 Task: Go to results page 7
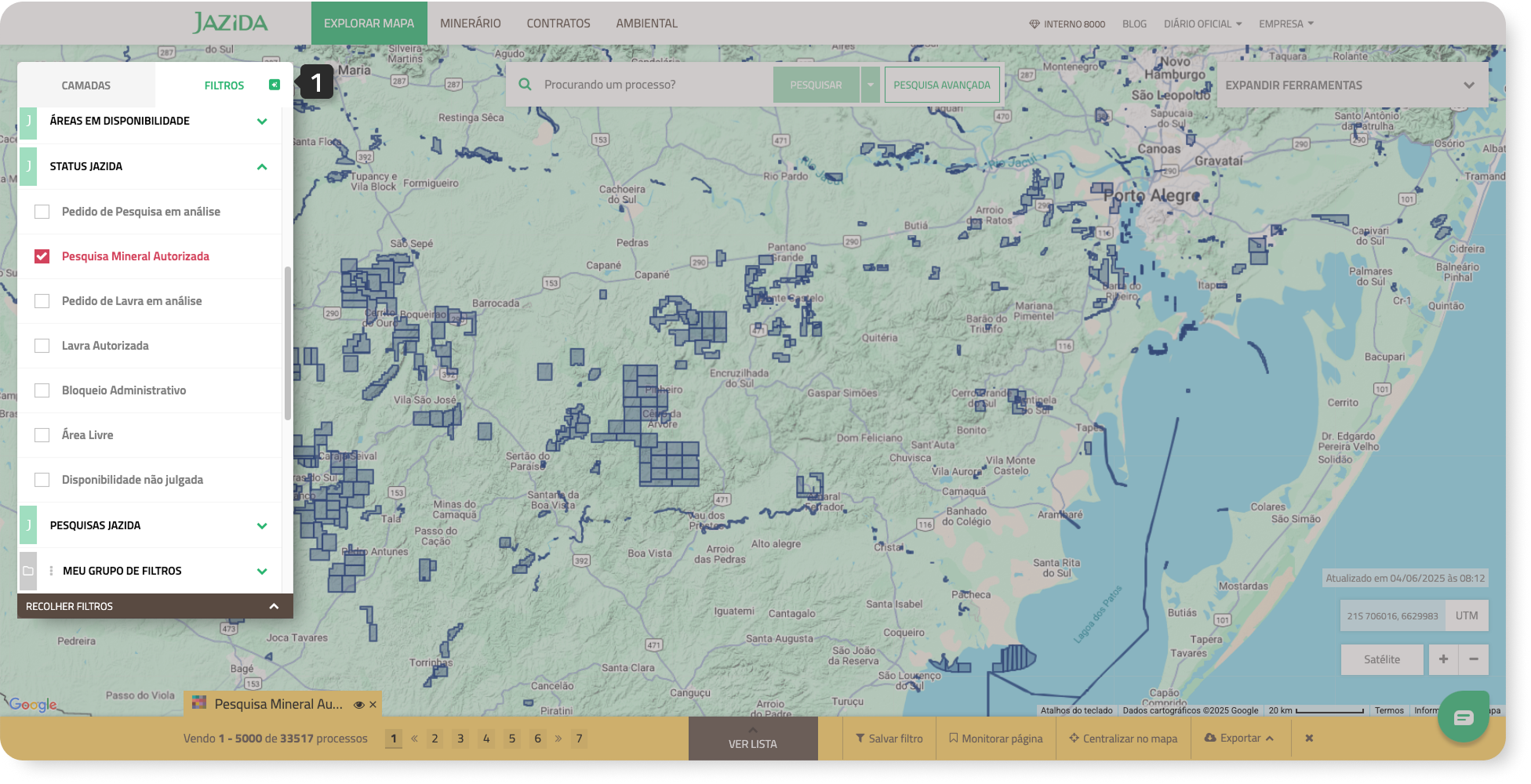pos(579,739)
